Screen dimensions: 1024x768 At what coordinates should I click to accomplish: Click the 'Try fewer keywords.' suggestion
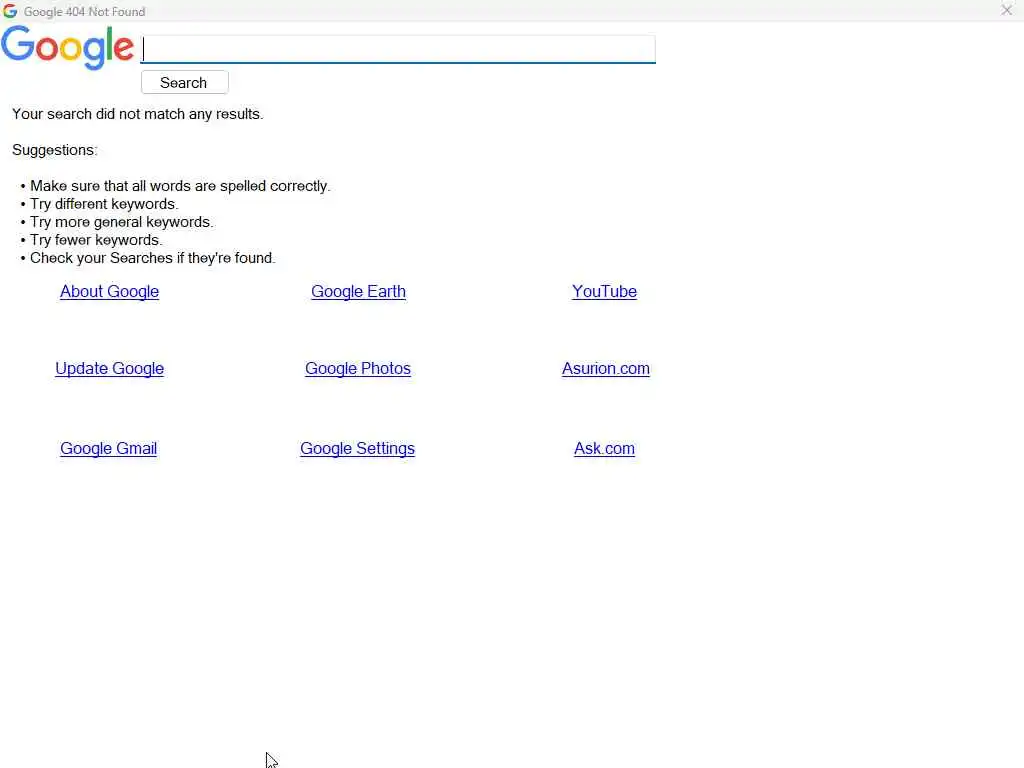(x=96, y=240)
